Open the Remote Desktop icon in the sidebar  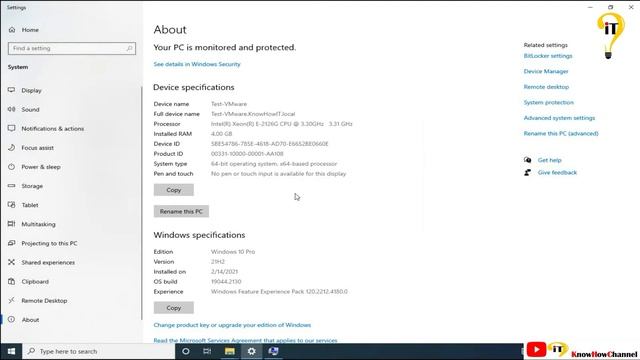coord(11,300)
